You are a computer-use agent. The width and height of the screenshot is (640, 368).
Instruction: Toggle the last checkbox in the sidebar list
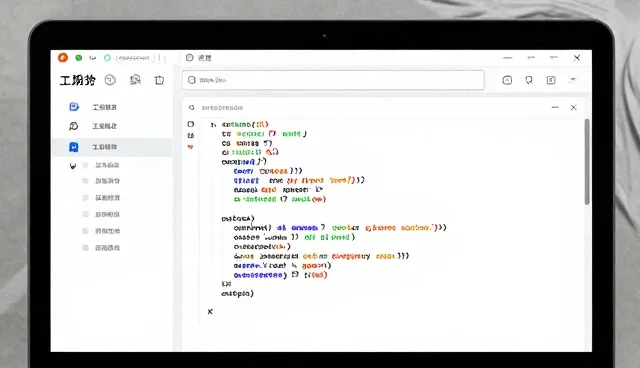tap(85, 248)
